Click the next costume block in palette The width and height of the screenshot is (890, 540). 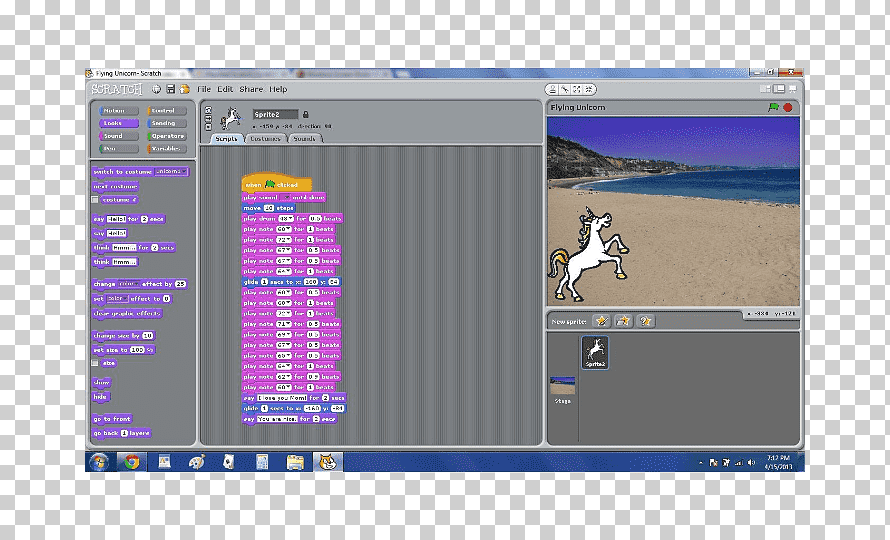115,186
